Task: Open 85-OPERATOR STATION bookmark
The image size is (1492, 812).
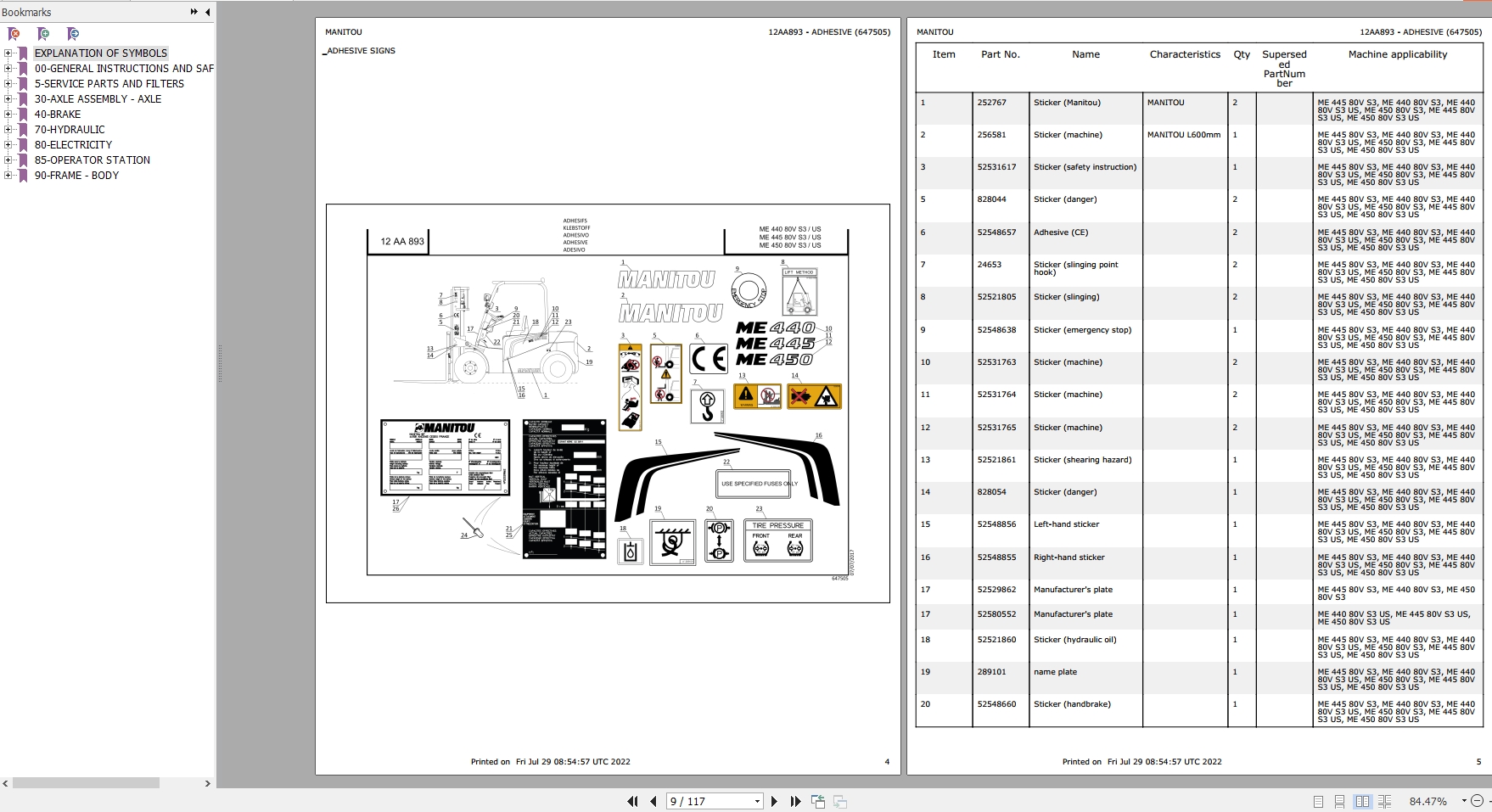Action: [x=93, y=160]
